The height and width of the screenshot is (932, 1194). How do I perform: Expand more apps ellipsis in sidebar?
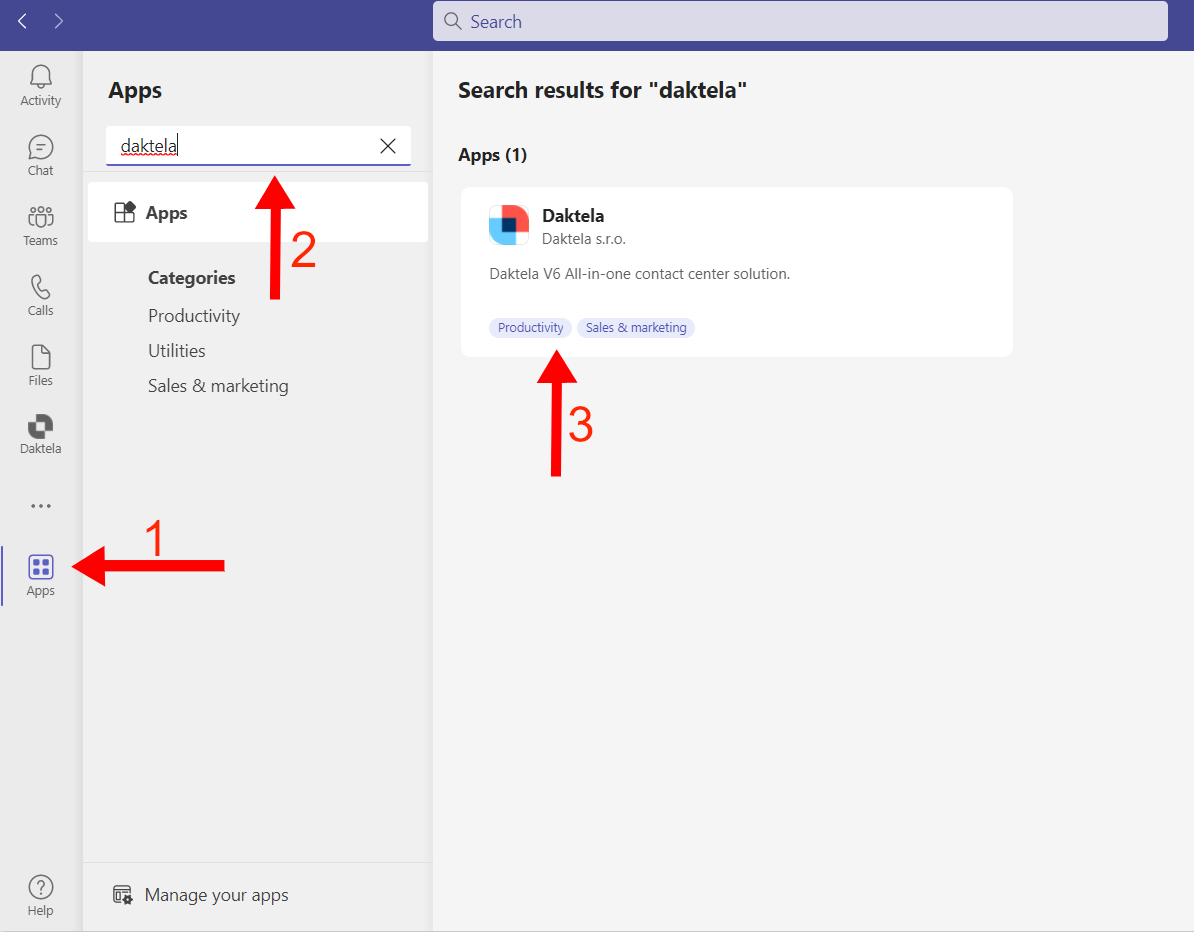[40, 506]
